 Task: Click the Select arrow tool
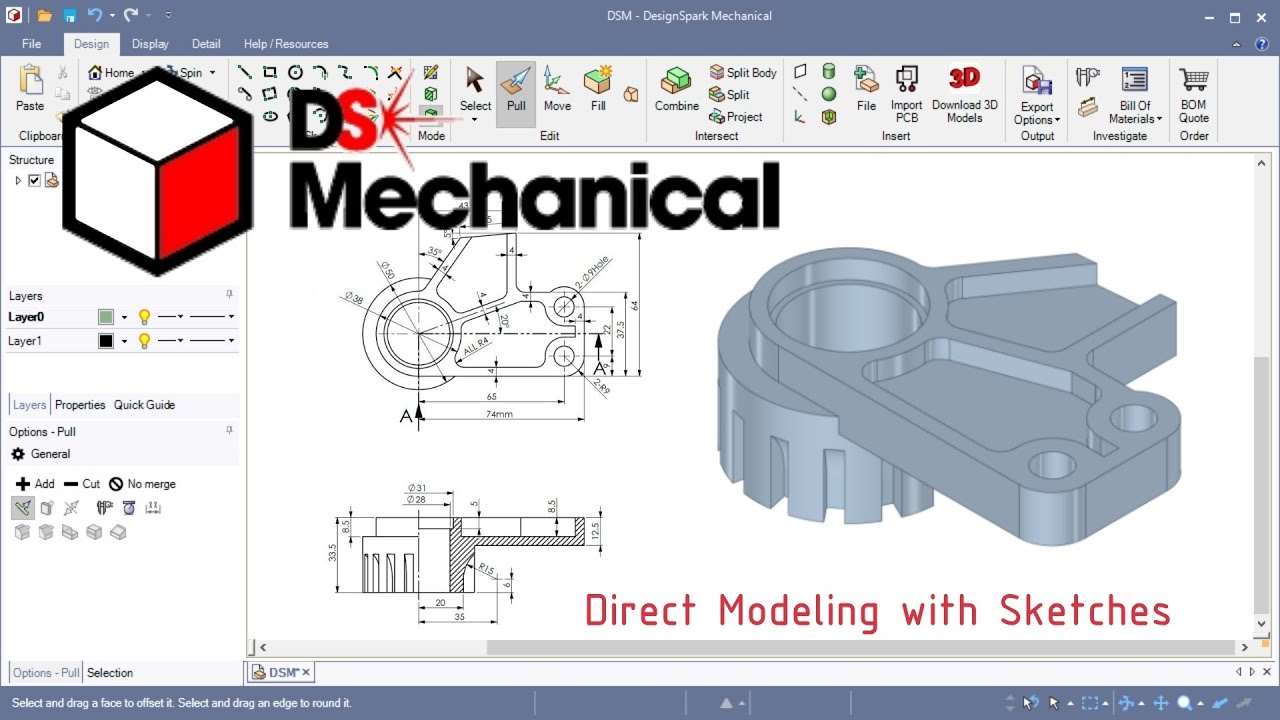(475, 88)
